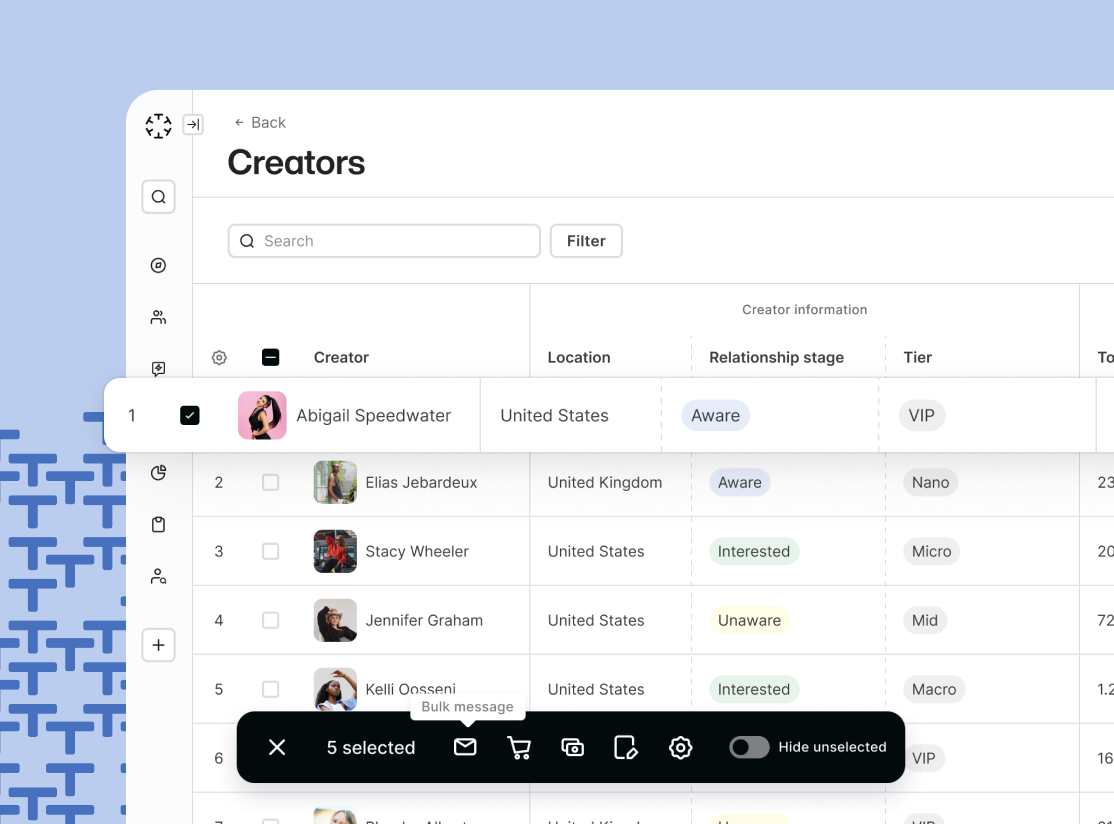Open Elias Jebardeux's Aware stage badge
This screenshot has width=1114, height=824.
[x=740, y=482]
